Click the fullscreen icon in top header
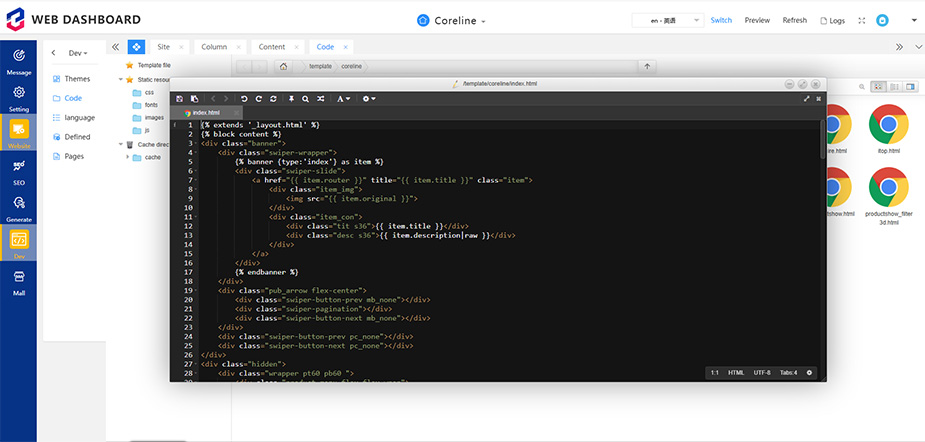This screenshot has height=442, width=925. click(x=861, y=20)
